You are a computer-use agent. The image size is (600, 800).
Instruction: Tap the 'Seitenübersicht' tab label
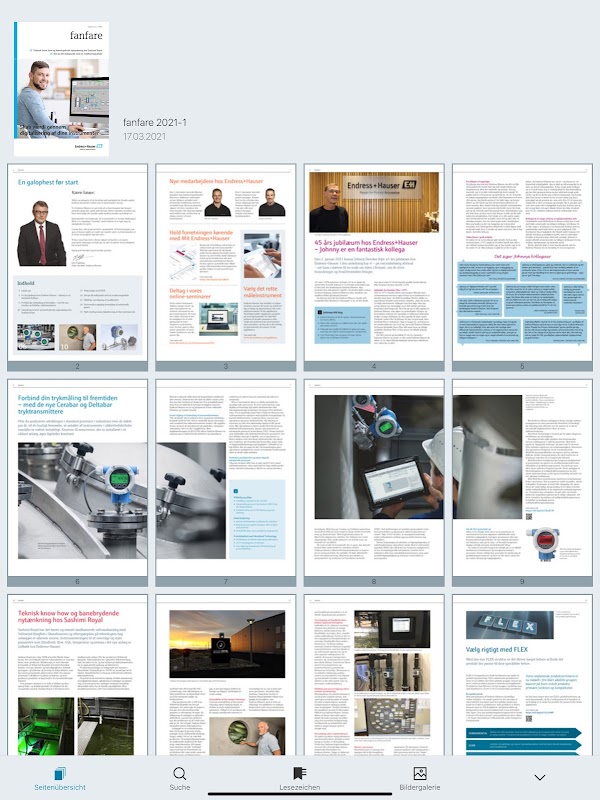coord(60,787)
